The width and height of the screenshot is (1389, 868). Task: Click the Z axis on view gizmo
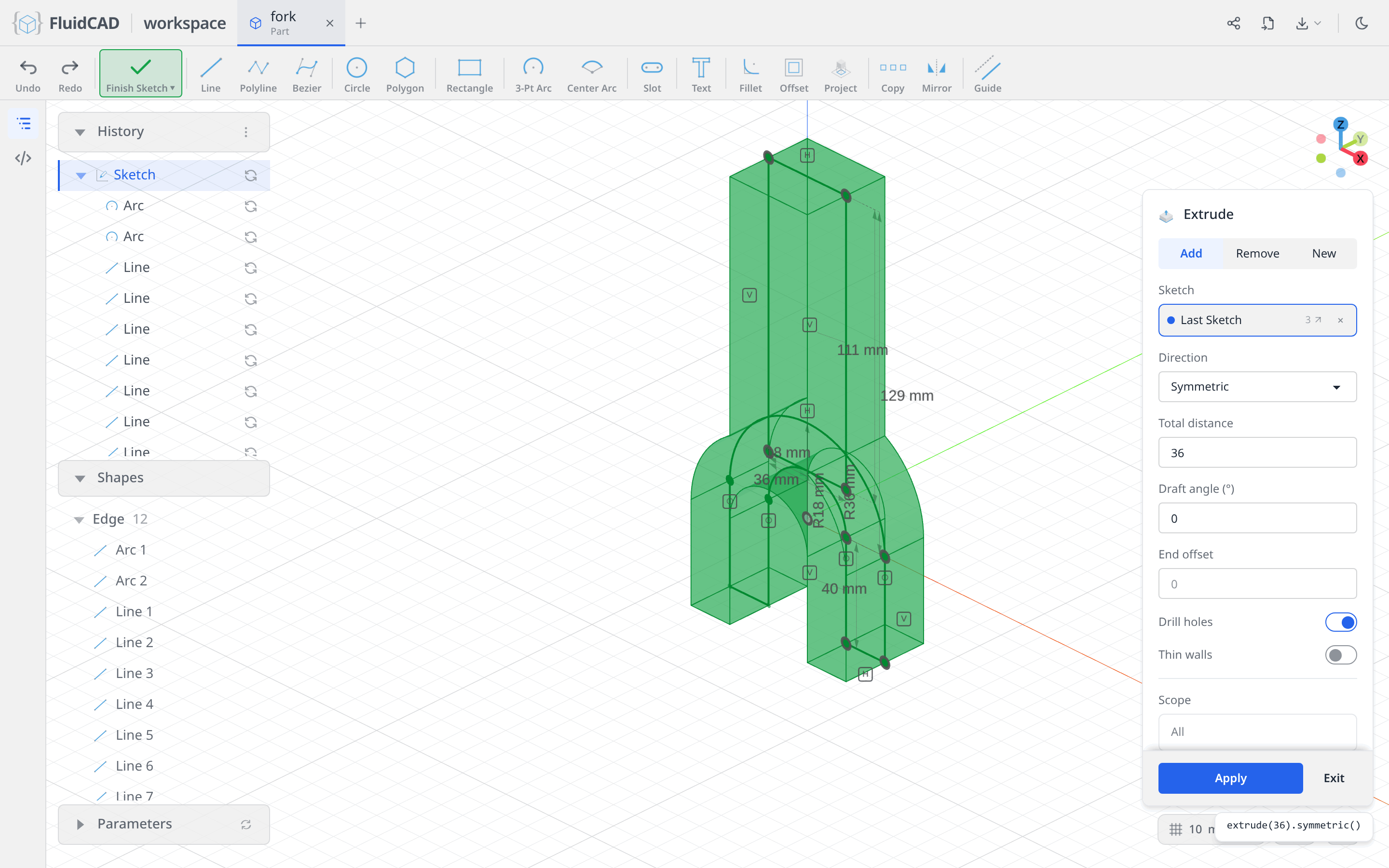point(1340,124)
